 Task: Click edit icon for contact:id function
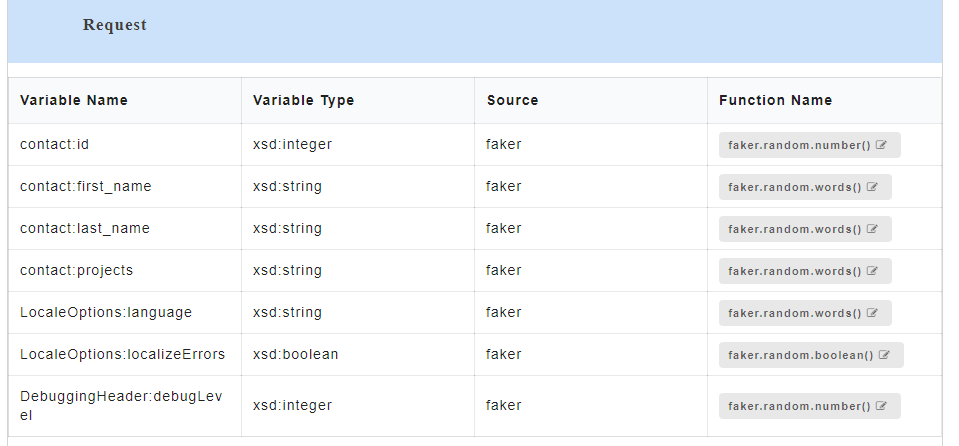(881, 145)
